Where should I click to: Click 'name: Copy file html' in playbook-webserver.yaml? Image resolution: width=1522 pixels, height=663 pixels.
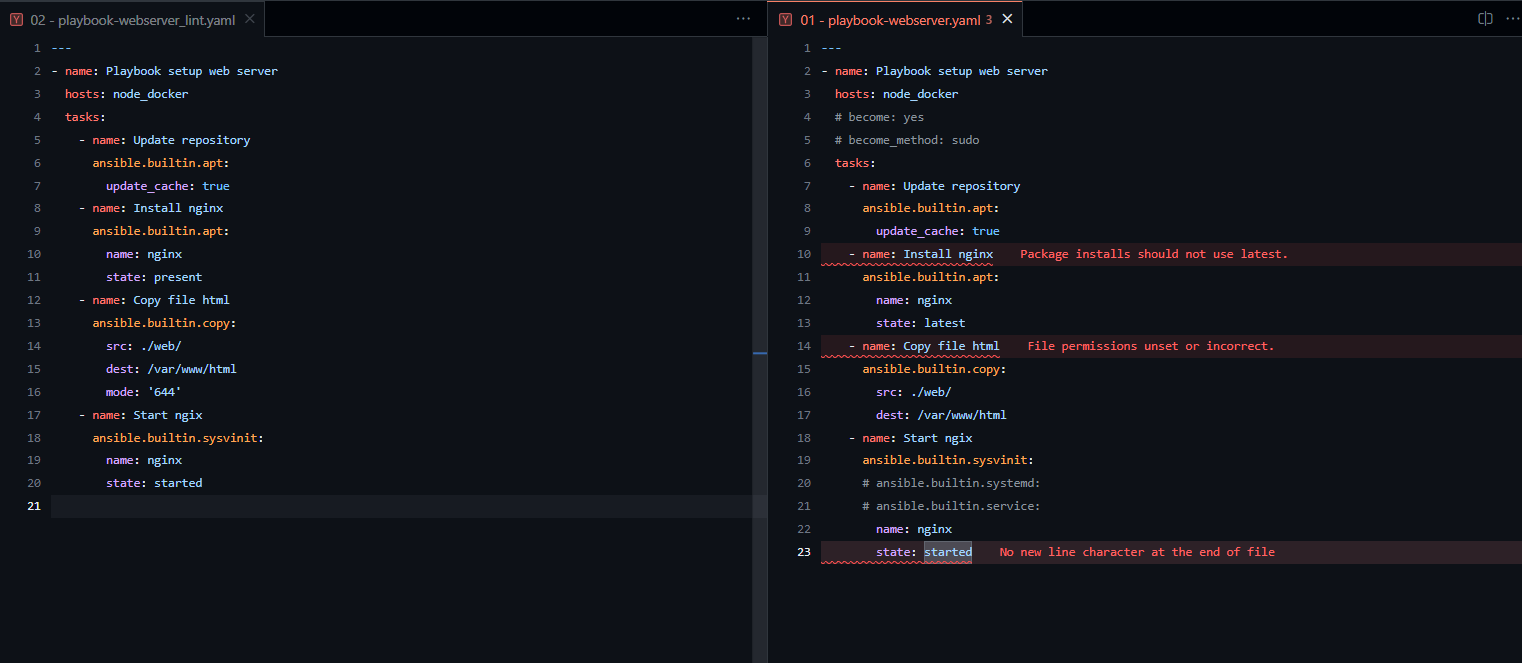coord(931,346)
